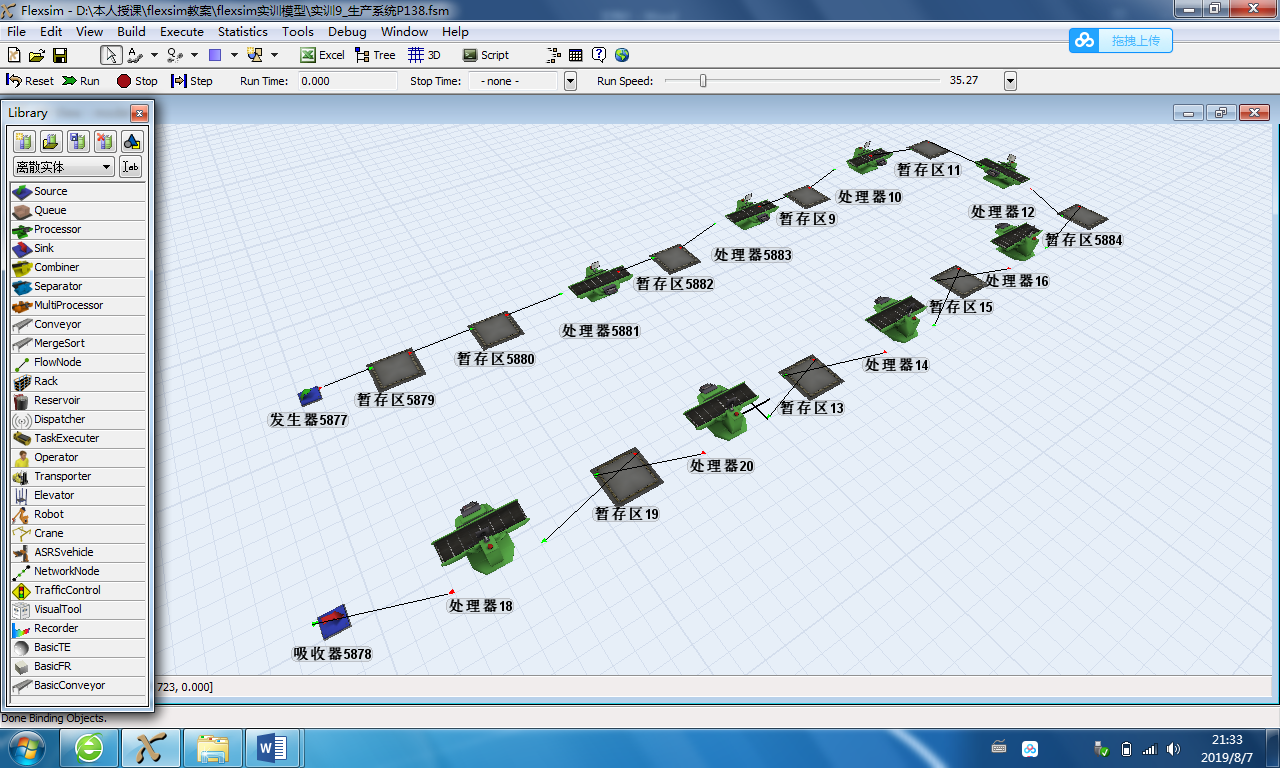This screenshot has height=768, width=1280.
Task: Open the Statistics menu
Action: (243, 32)
